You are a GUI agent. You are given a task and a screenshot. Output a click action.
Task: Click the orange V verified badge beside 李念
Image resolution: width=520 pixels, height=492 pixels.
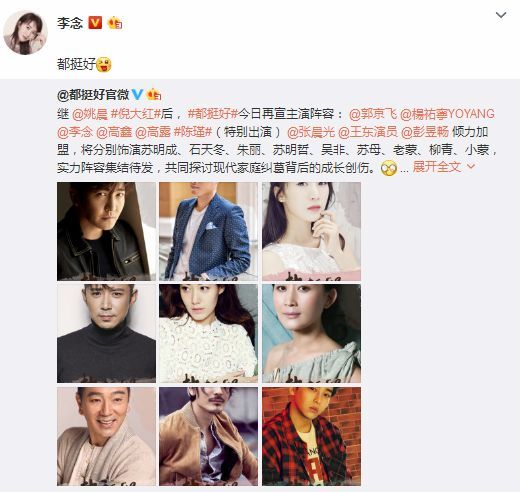click(95, 23)
